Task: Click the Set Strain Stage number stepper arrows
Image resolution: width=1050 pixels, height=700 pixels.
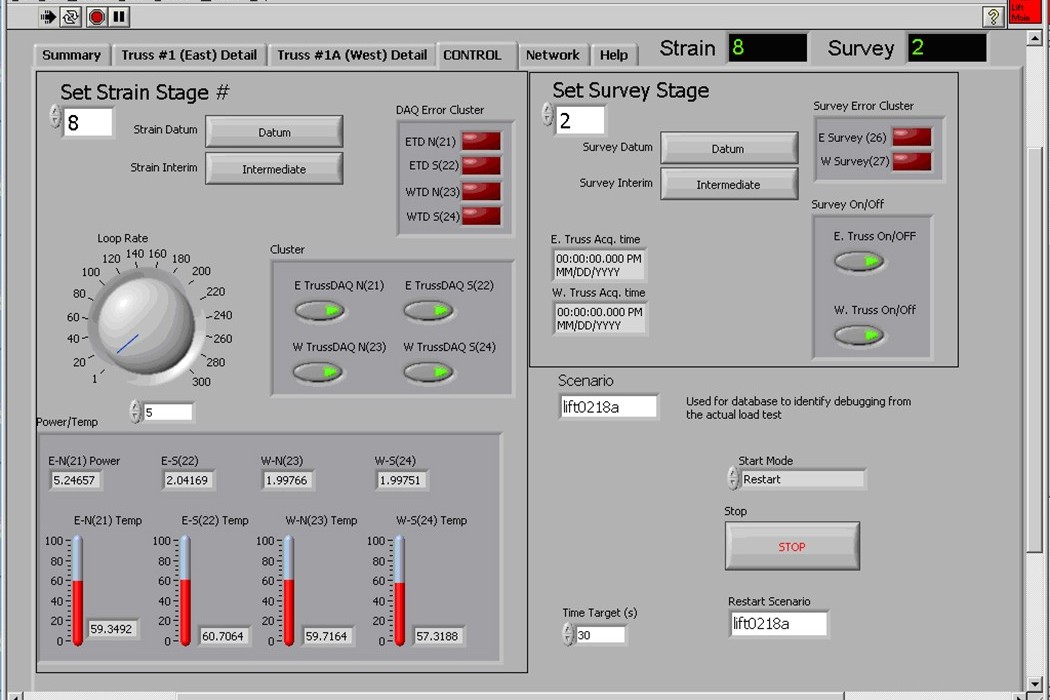Action: coord(55,118)
